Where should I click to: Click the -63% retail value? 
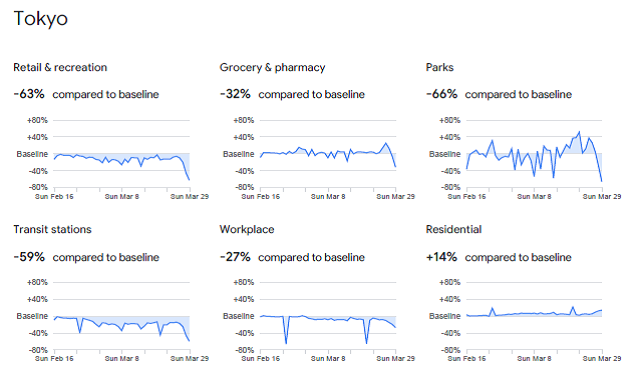[29, 94]
